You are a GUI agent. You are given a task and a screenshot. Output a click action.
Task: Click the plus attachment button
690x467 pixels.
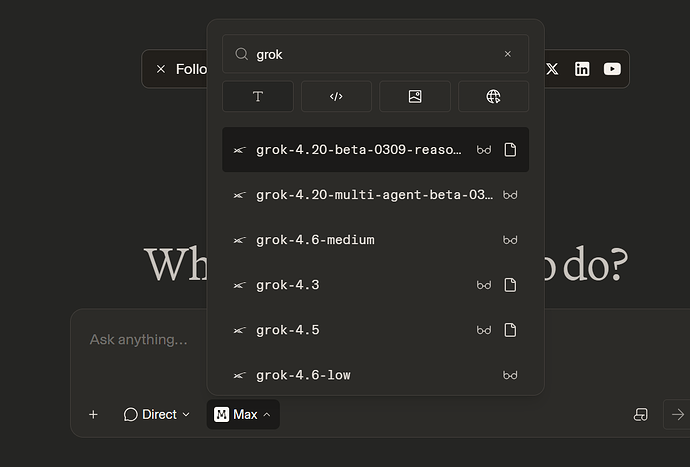[93, 415]
